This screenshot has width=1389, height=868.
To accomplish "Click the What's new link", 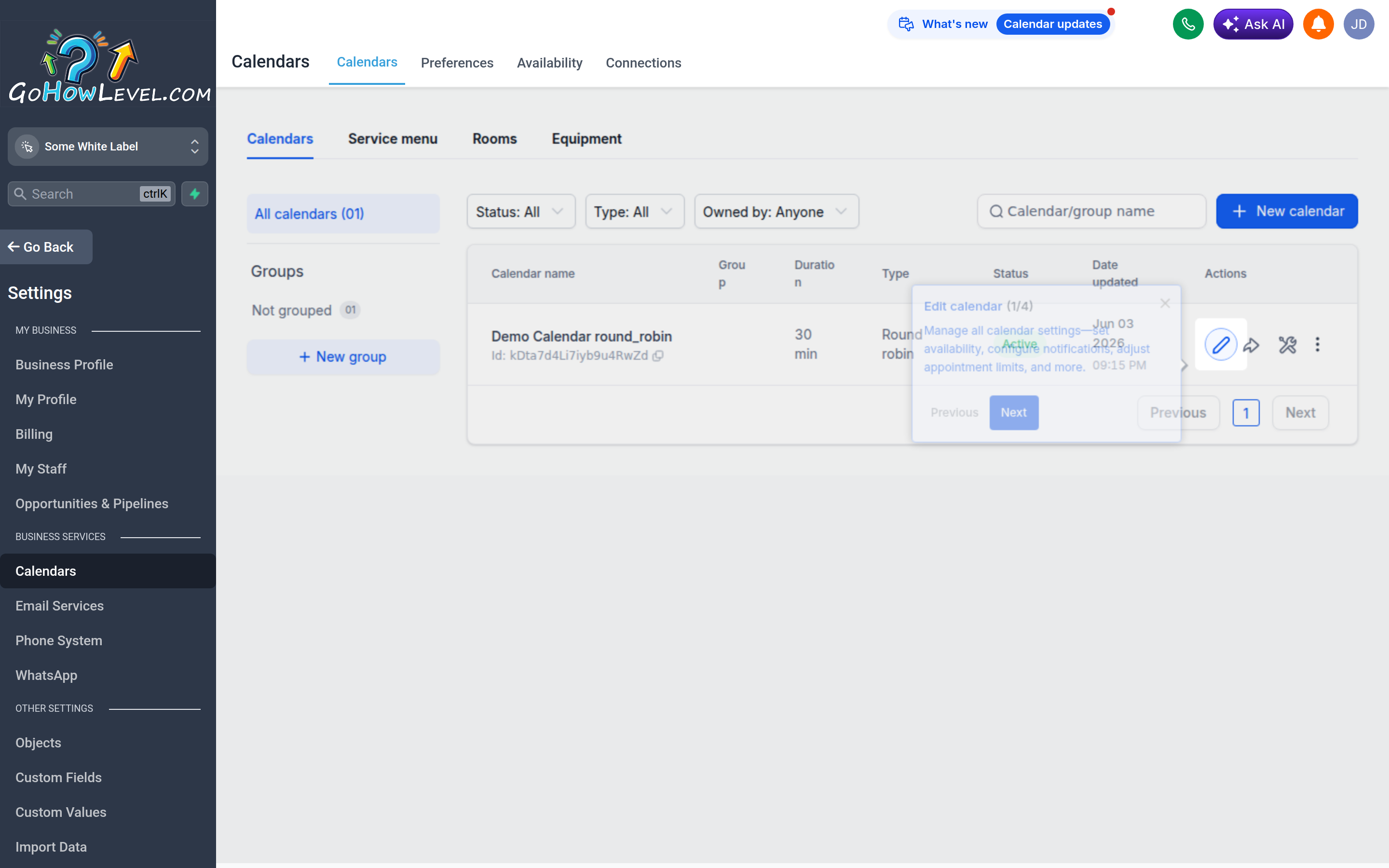I will tap(954, 24).
